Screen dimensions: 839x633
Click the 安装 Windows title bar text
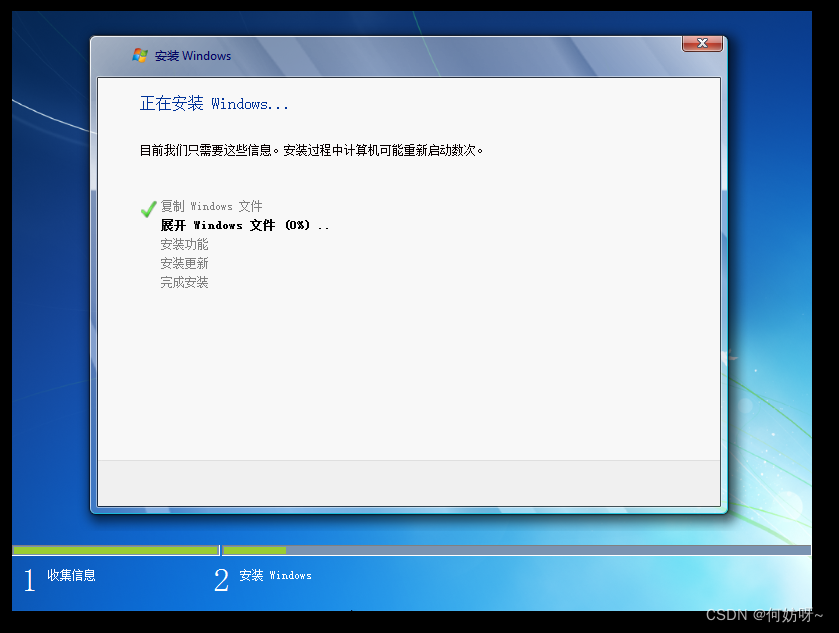193,56
